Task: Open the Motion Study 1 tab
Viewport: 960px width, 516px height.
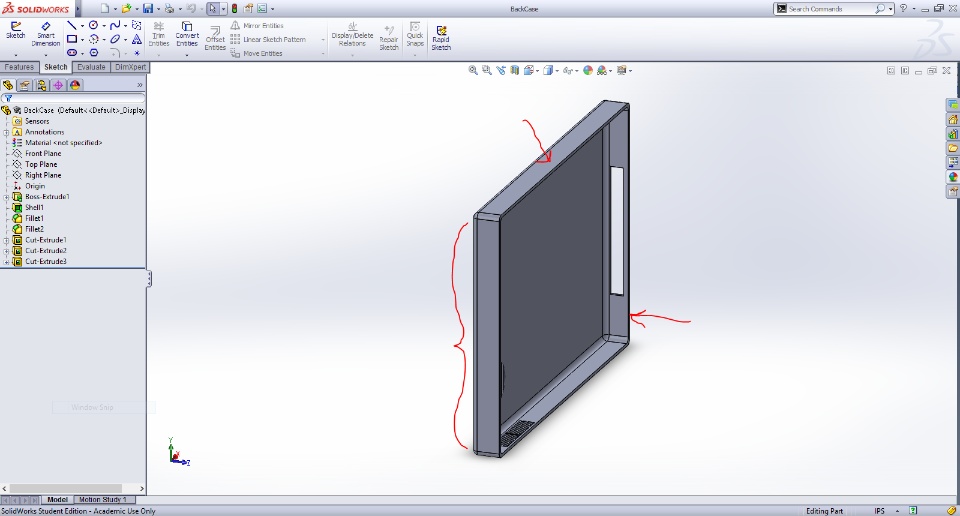Action: coord(103,499)
